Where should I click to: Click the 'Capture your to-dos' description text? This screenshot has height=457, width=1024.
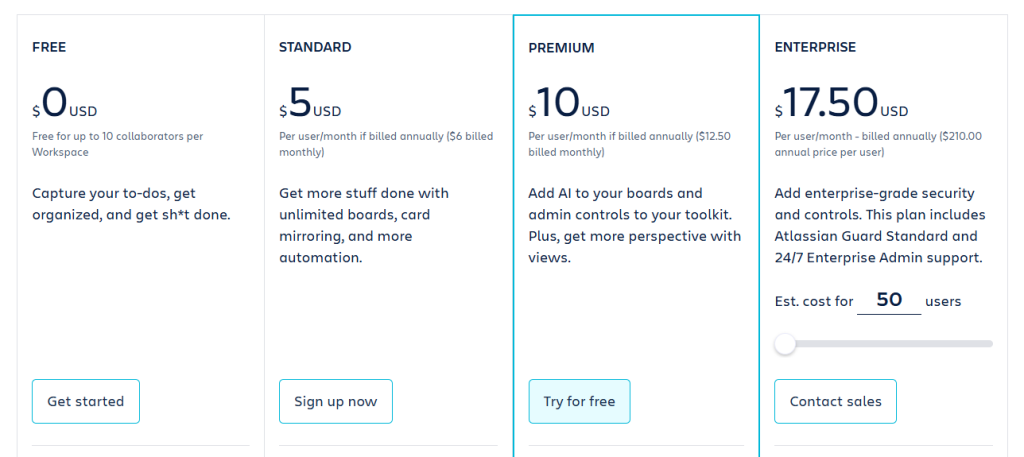132,203
